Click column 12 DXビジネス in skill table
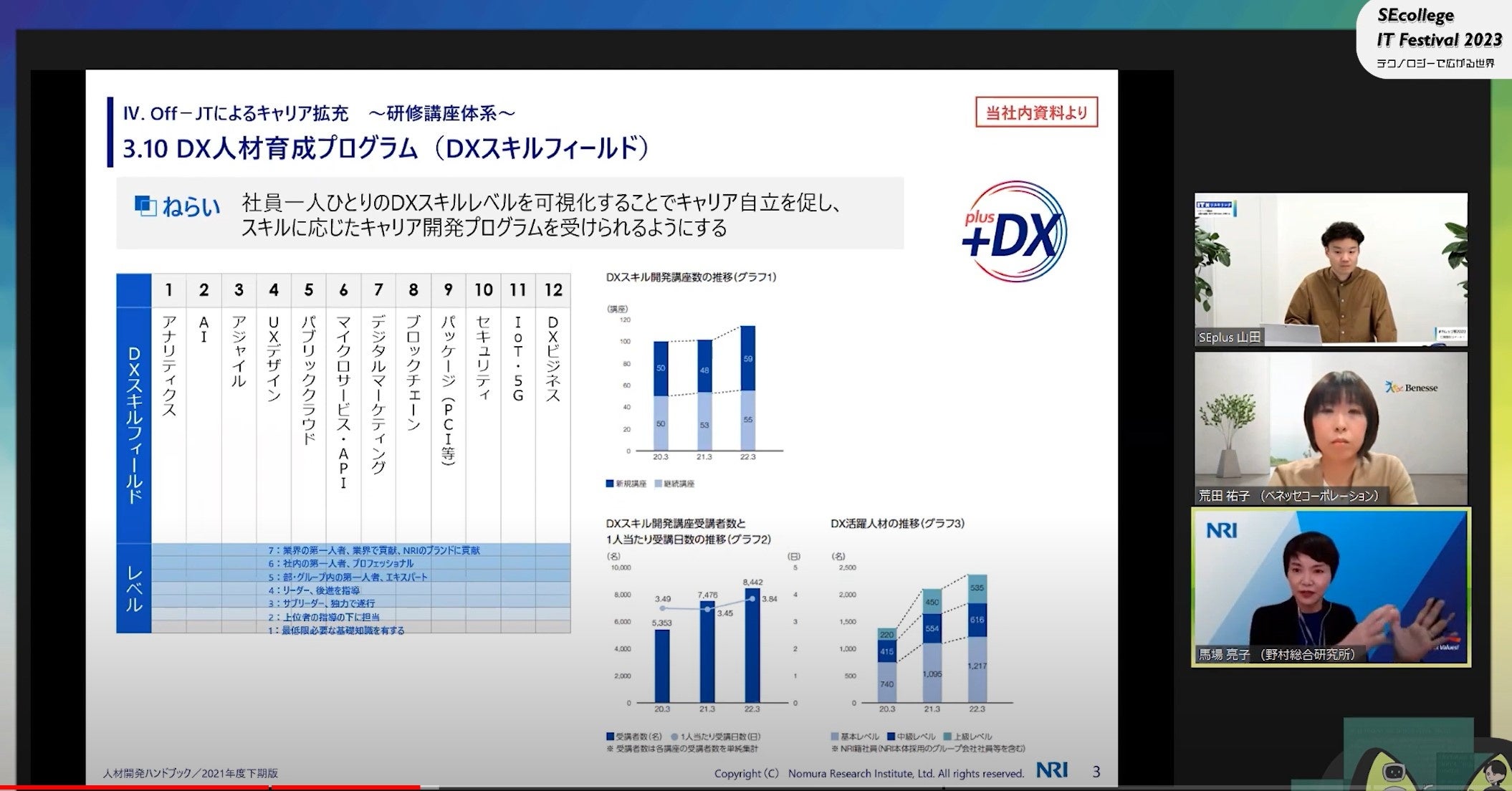The height and width of the screenshot is (791, 1512). [x=552, y=358]
